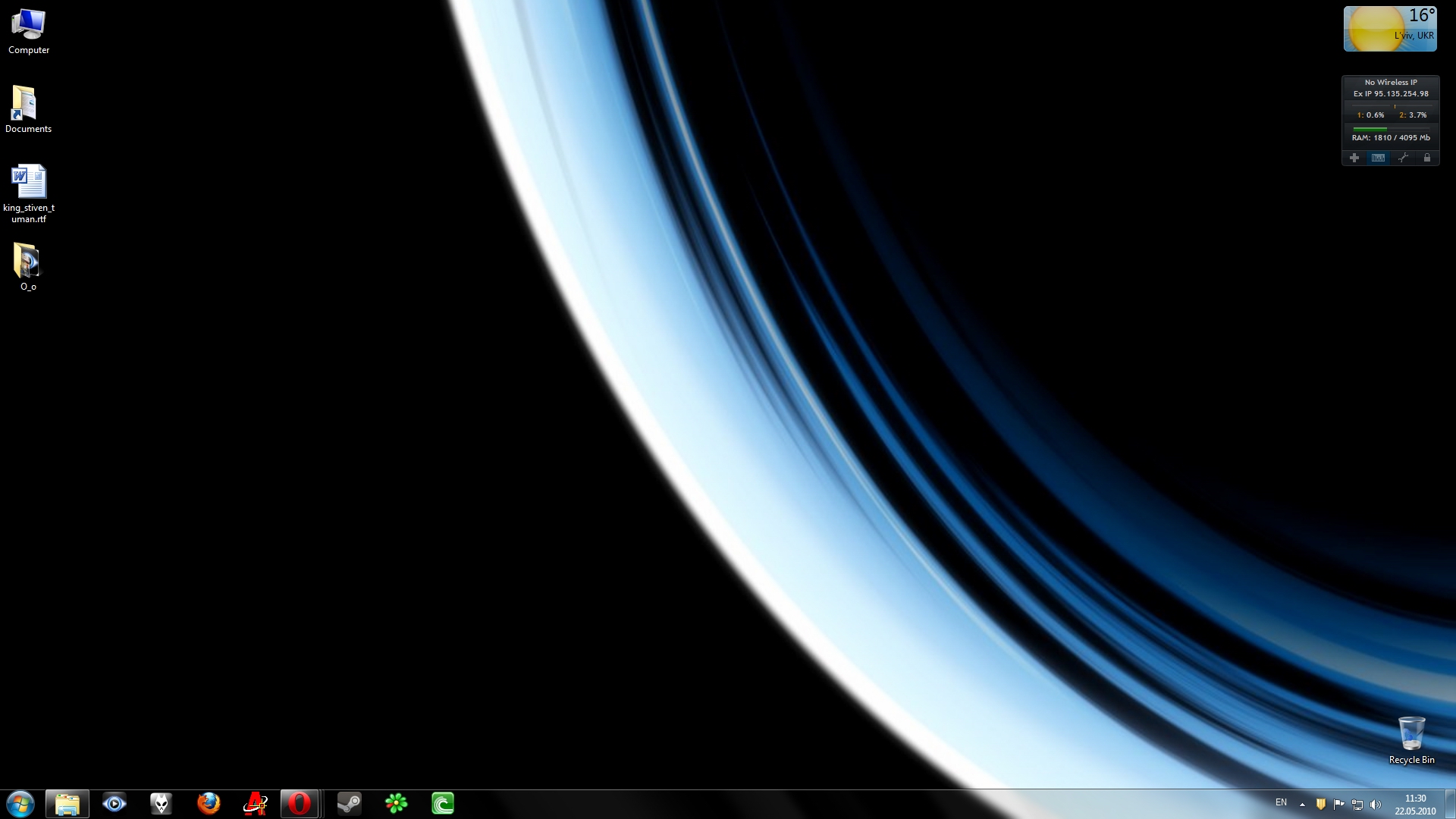Launch Steam from the taskbar

pos(349,804)
